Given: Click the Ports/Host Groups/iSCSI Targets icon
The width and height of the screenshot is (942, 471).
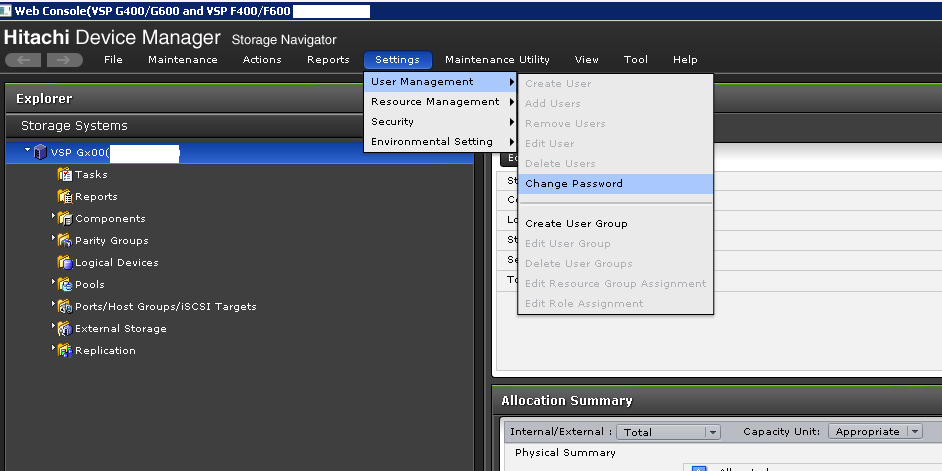Looking at the screenshot, I should point(64,306).
